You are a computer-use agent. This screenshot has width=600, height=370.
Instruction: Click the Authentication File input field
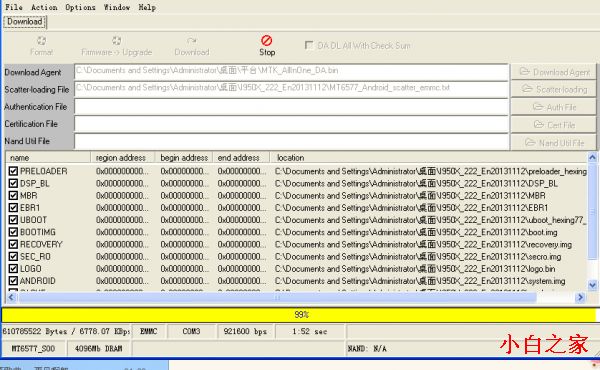(x=291, y=106)
